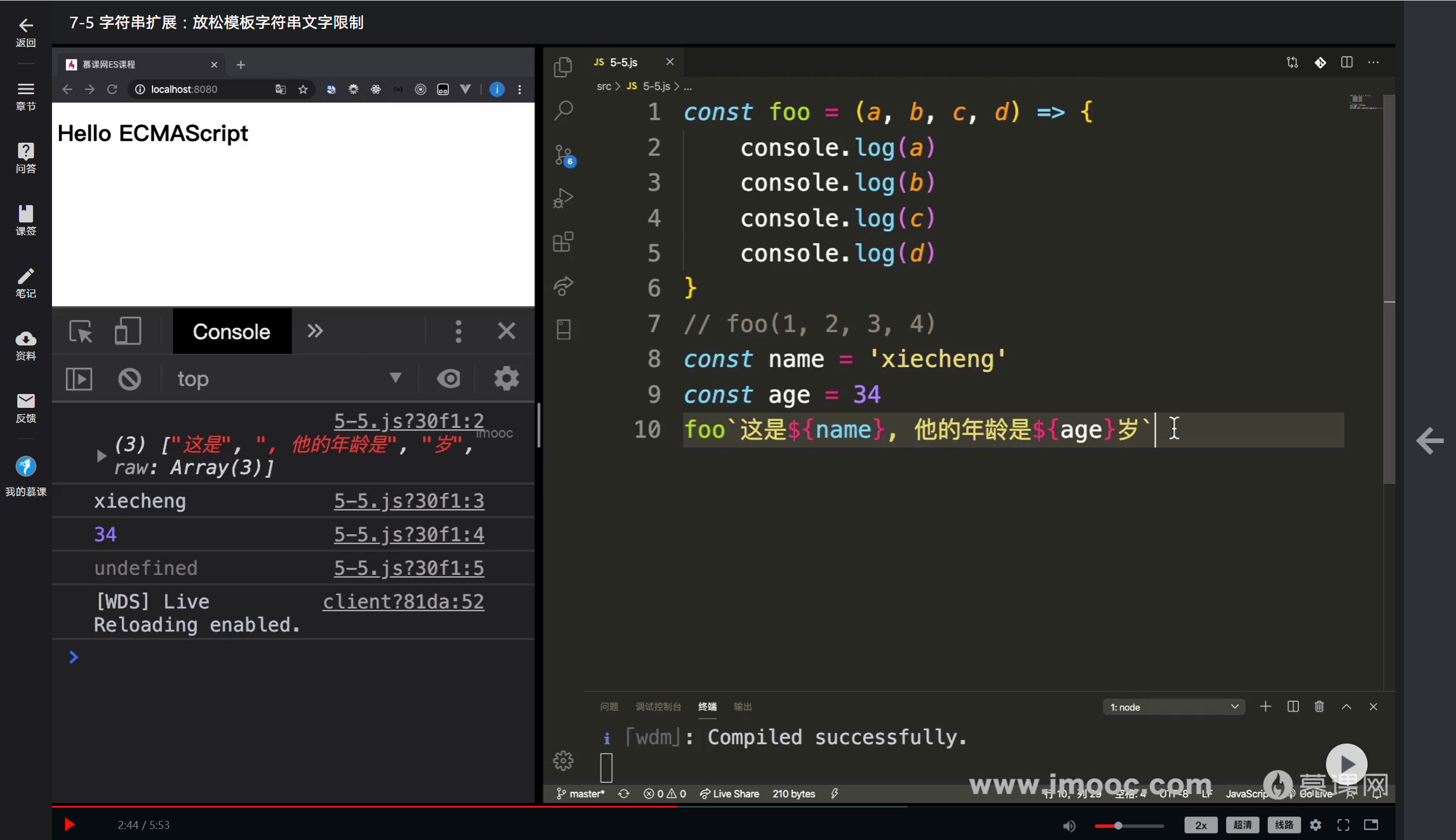Expand the logged array disclosure triangle
The image size is (1456, 840).
pos(101,456)
